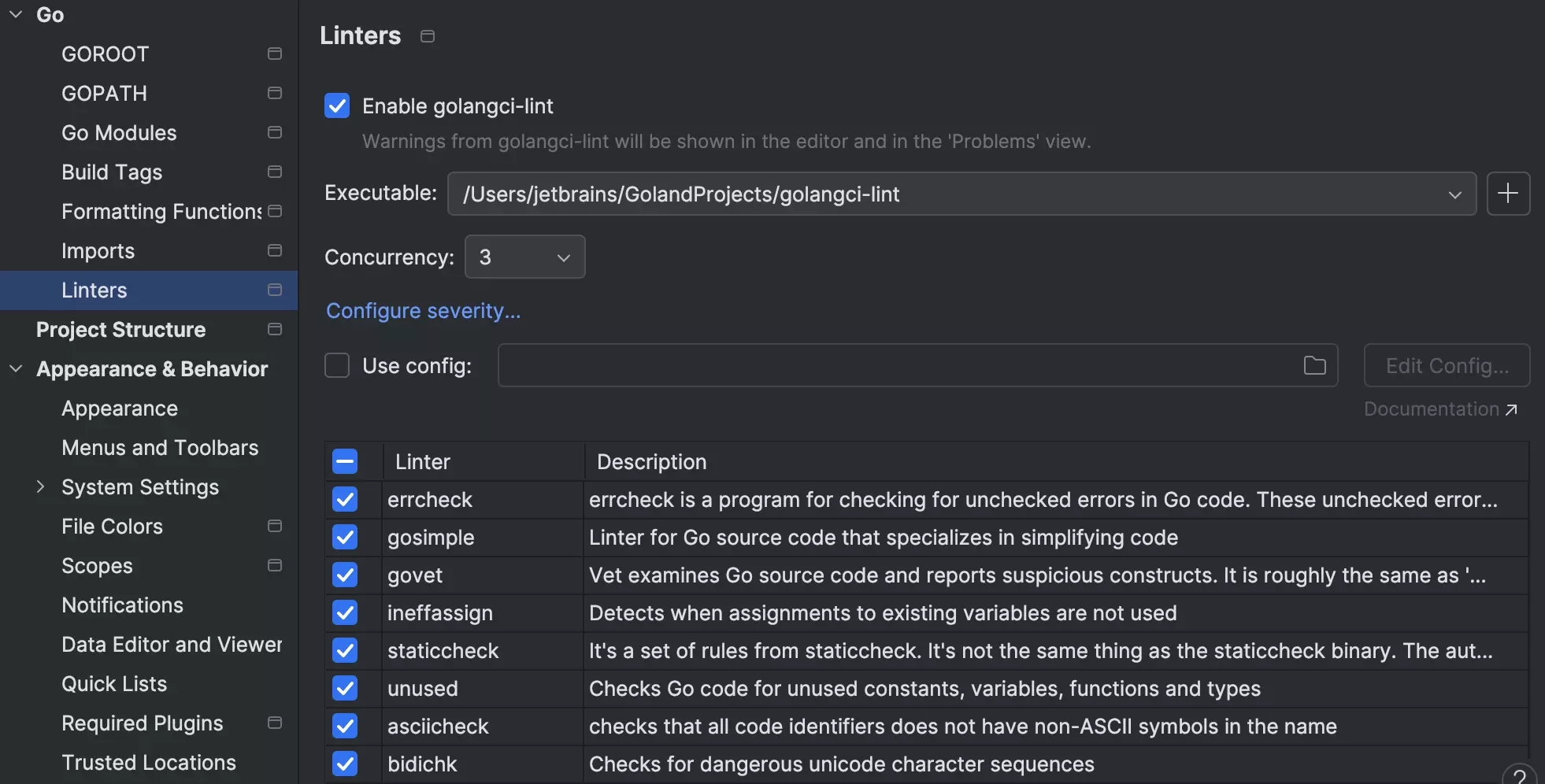Expand the System Settings node
This screenshot has height=784, width=1545.
click(x=40, y=486)
